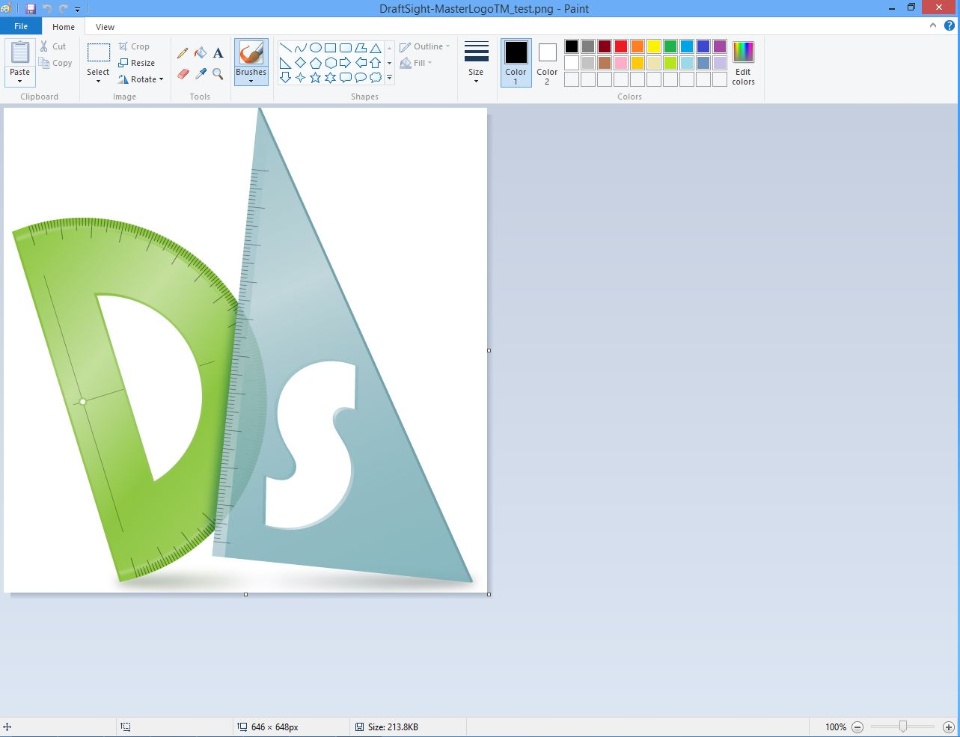This screenshot has width=960, height=737.
Task: Pick the red color swatch
Action: 621,47
